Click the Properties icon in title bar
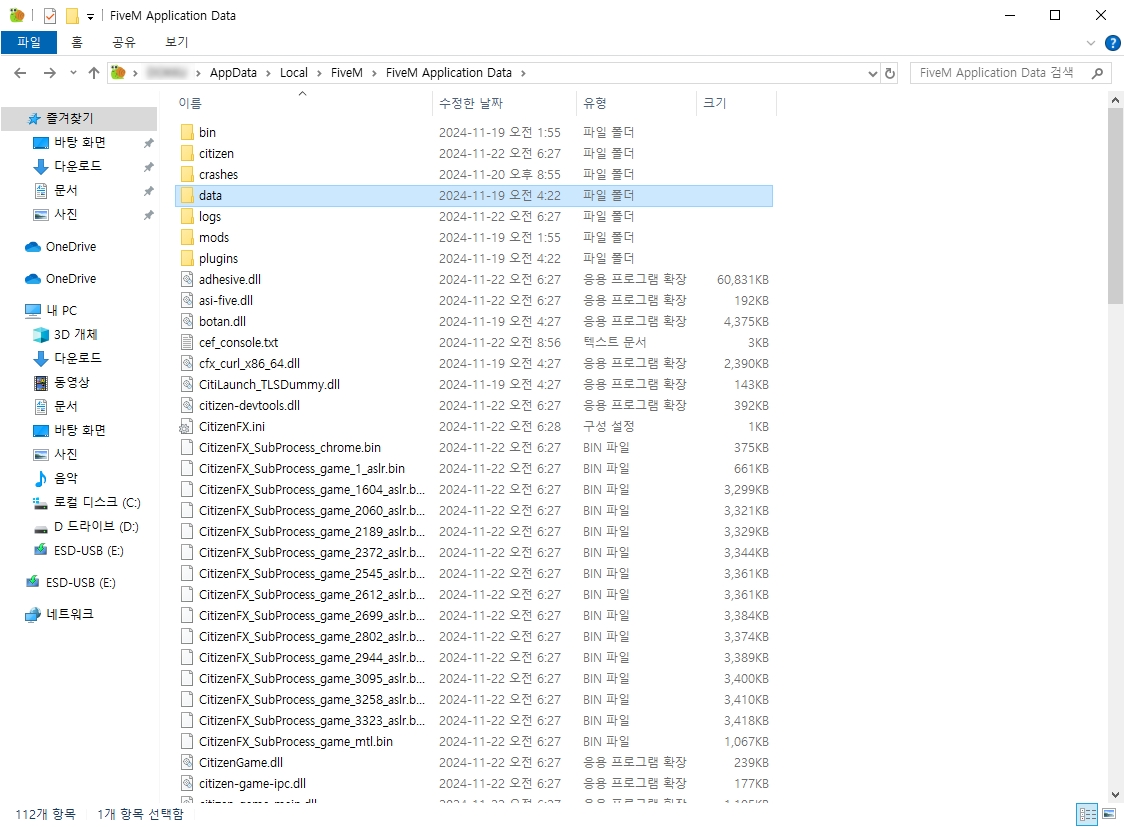1125x827 pixels. pyautogui.click(x=50, y=16)
